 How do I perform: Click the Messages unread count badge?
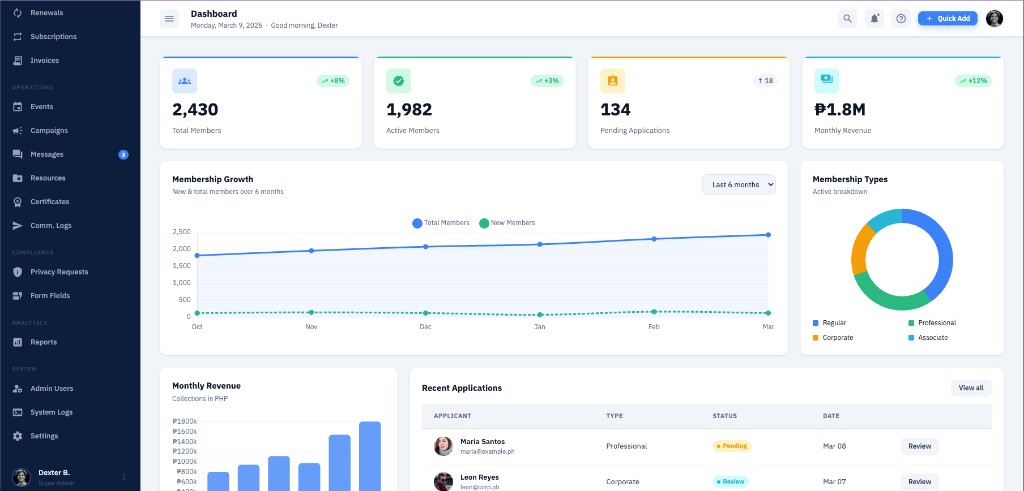(123, 155)
